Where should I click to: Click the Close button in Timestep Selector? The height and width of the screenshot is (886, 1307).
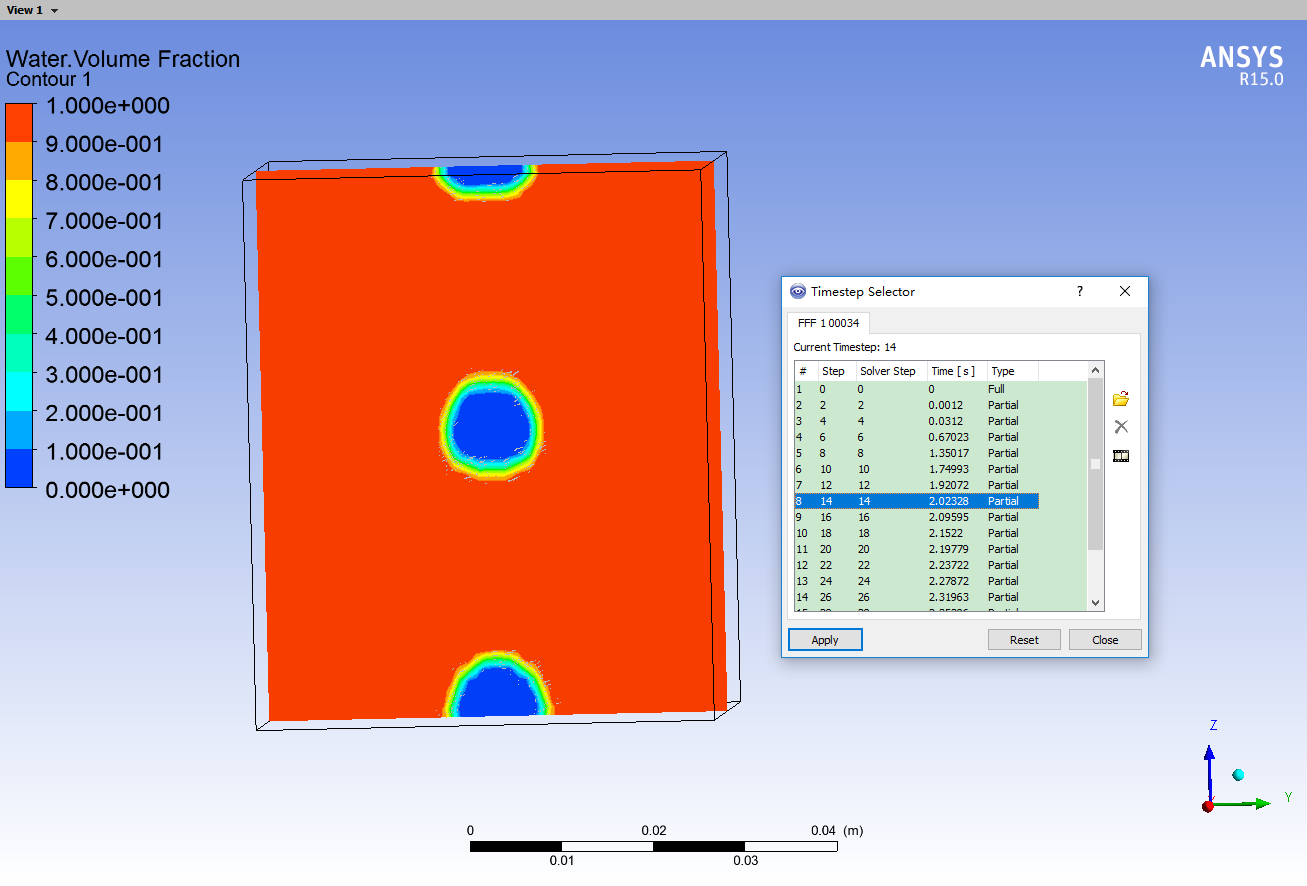pos(1105,640)
